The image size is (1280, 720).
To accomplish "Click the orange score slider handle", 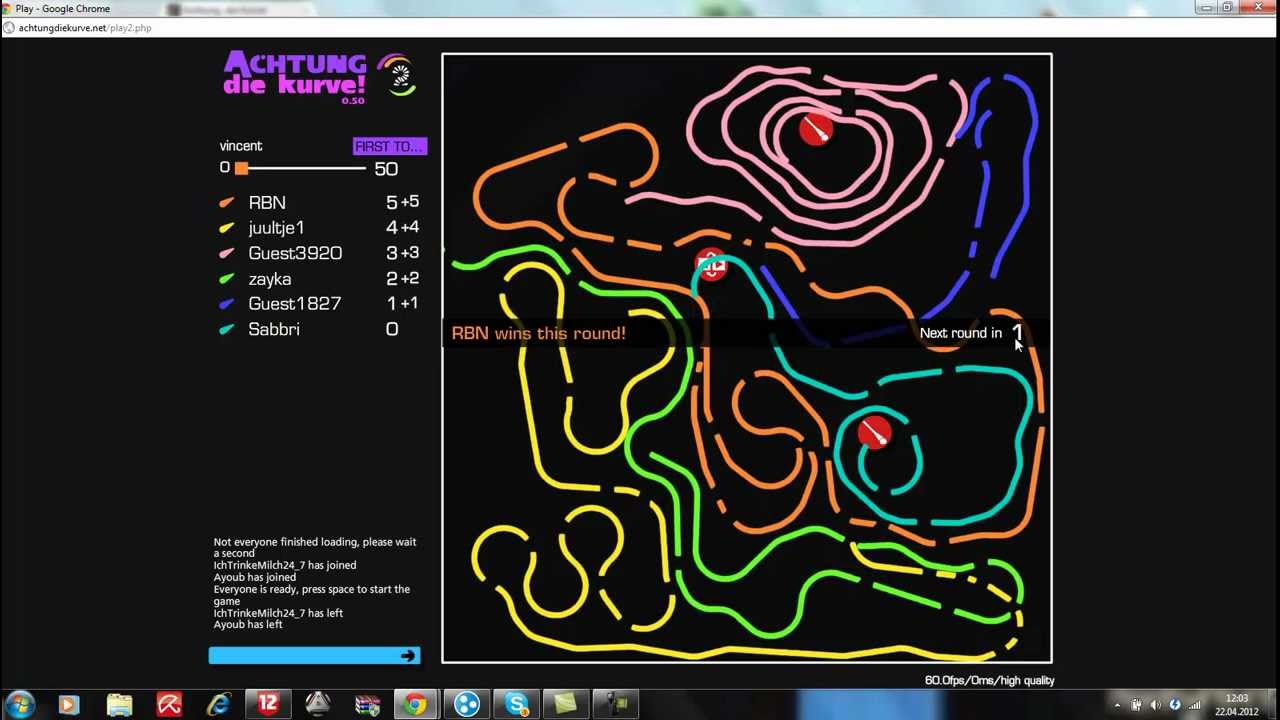I will coord(241,168).
